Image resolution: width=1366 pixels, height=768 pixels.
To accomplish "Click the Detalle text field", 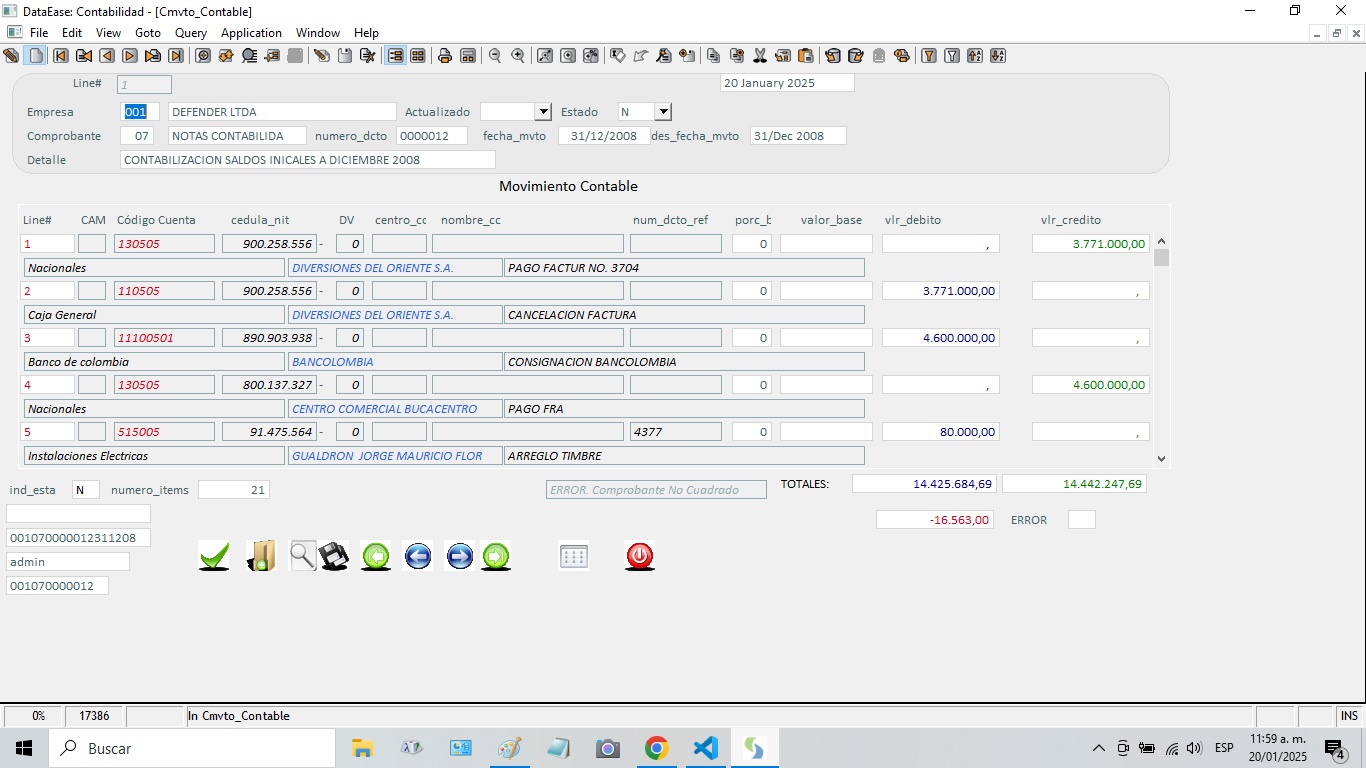I will [307, 160].
